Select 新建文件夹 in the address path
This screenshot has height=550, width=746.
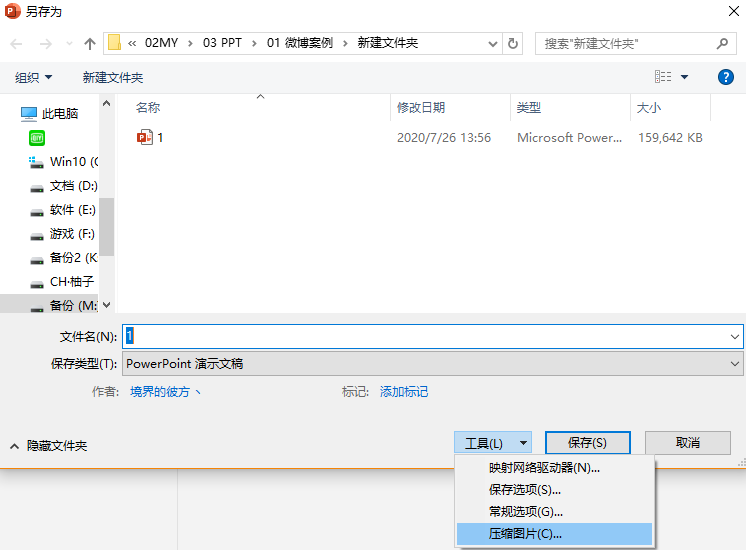pos(388,43)
